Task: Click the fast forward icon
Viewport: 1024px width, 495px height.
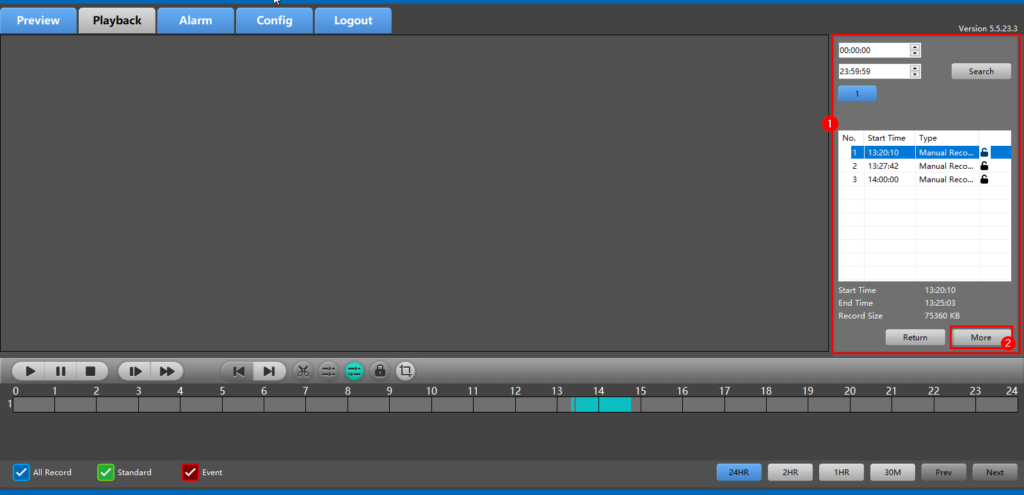Action: 167,371
